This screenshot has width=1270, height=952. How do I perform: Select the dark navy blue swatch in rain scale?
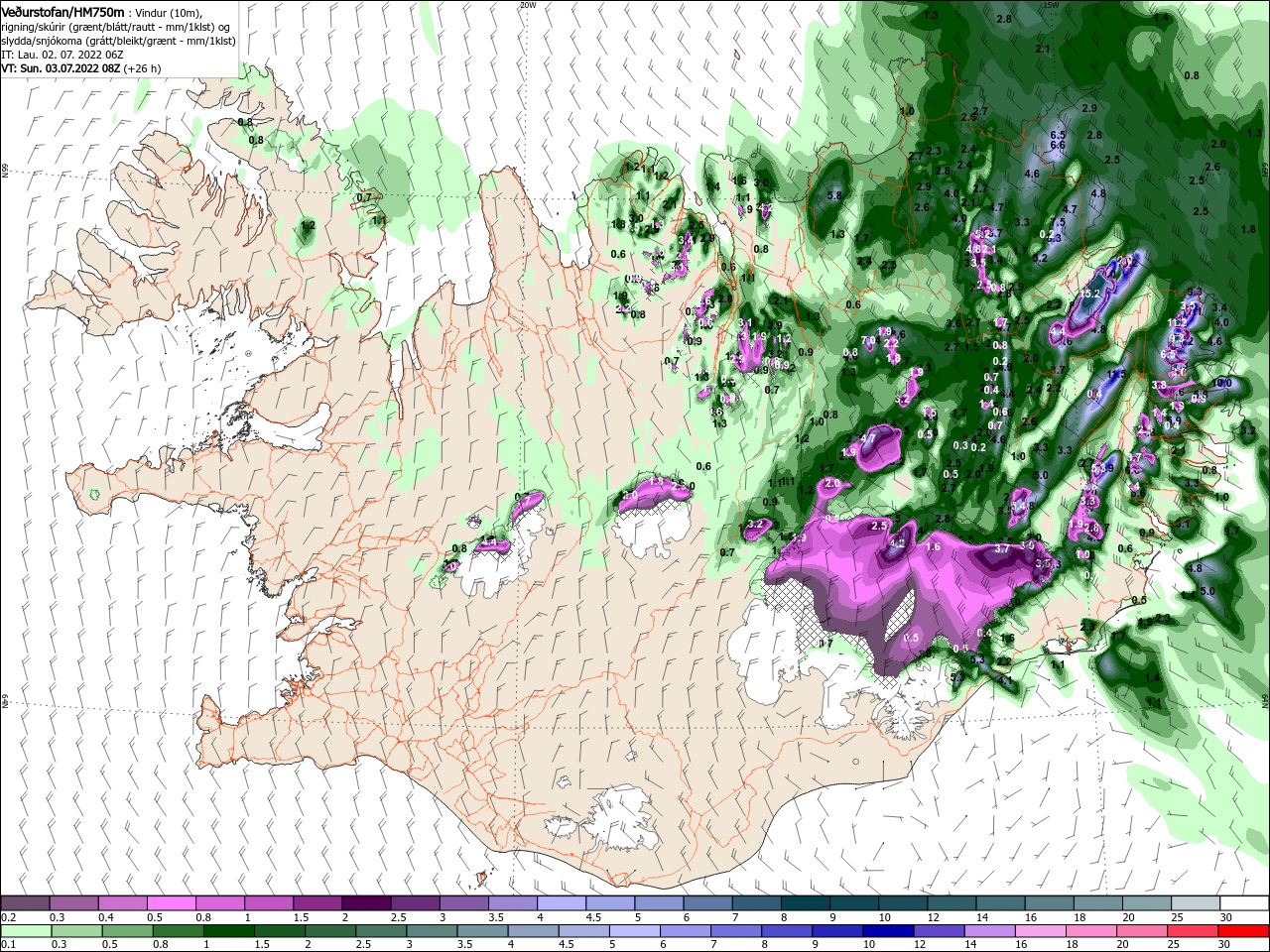tap(886, 931)
